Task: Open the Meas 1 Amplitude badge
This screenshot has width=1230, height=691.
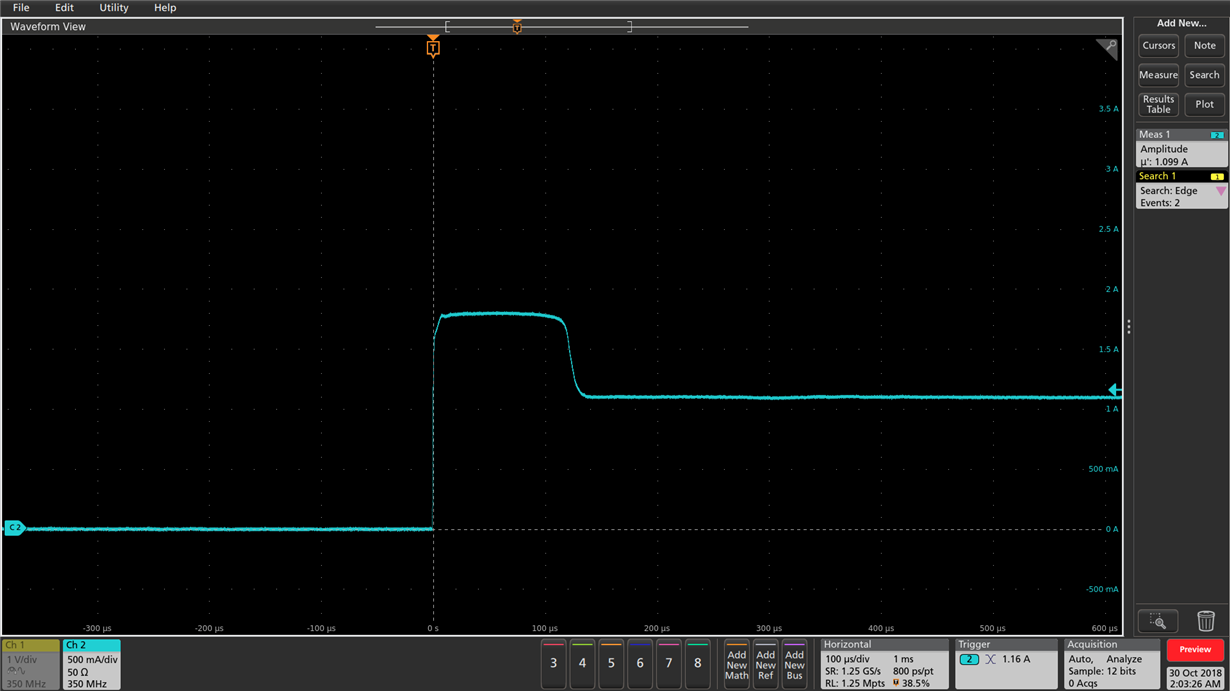Action: (x=1182, y=148)
